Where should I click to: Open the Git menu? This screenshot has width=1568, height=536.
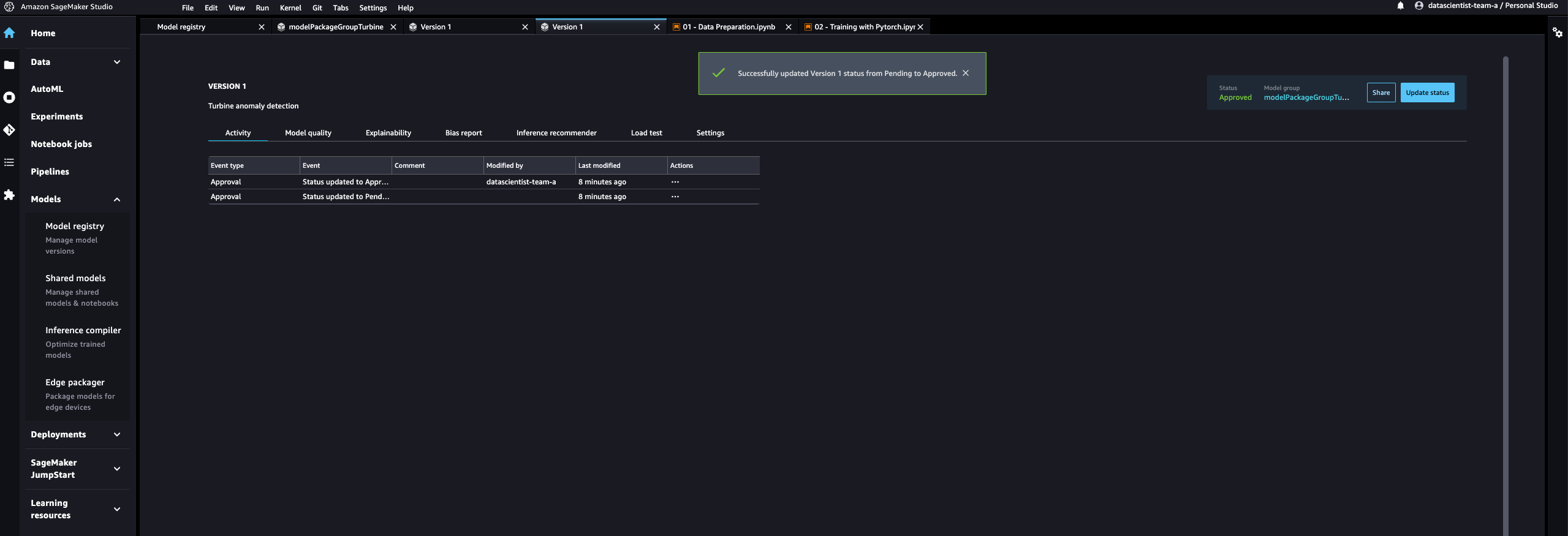pyautogui.click(x=317, y=8)
